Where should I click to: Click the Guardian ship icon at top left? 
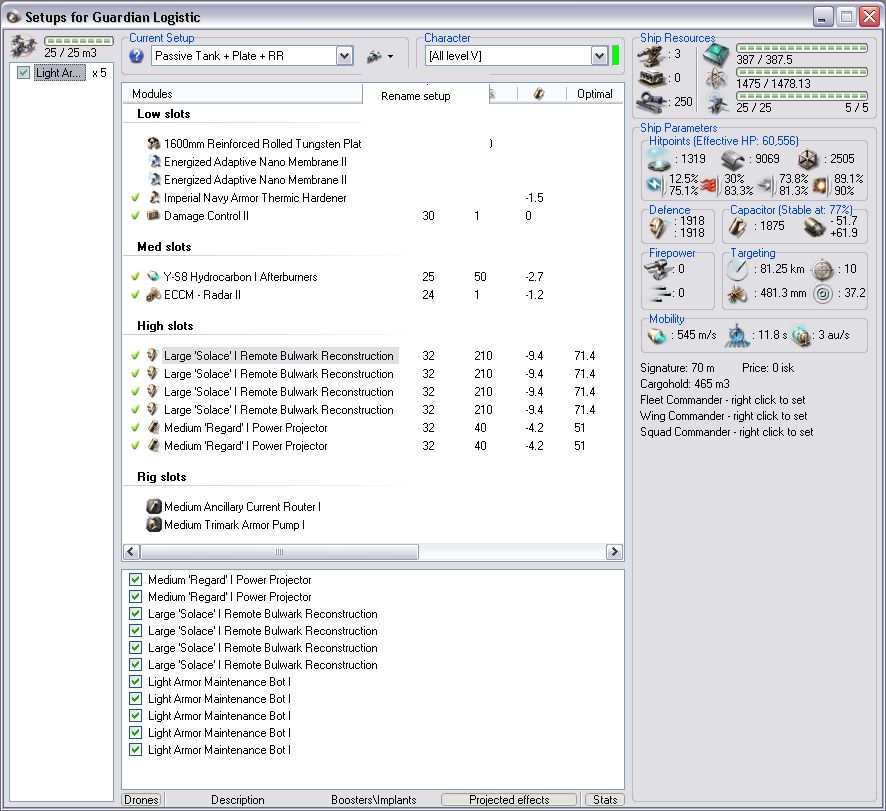[x=21, y=44]
